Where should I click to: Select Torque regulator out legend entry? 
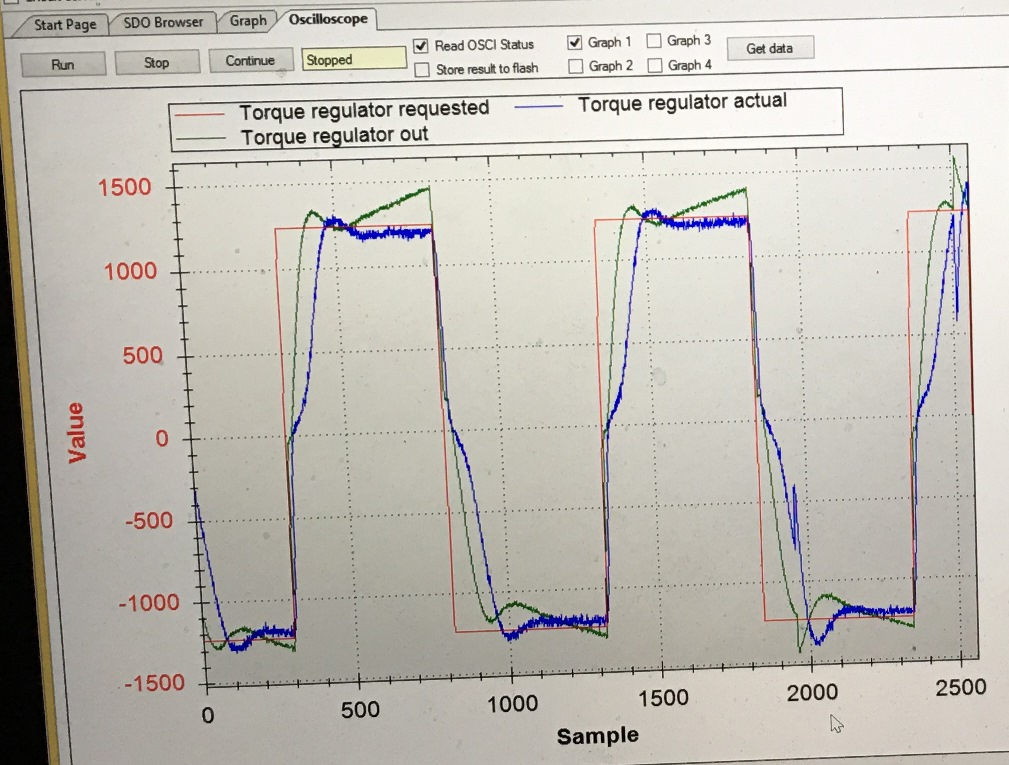click(334, 134)
